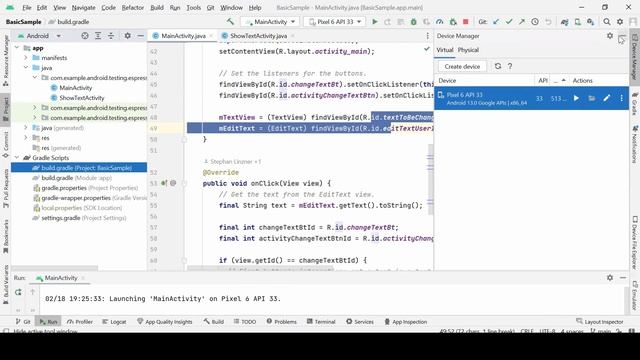This screenshot has width=640, height=360.
Task: Click Sync Project with Gradle Files icon
Action: (x=564, y=22)
